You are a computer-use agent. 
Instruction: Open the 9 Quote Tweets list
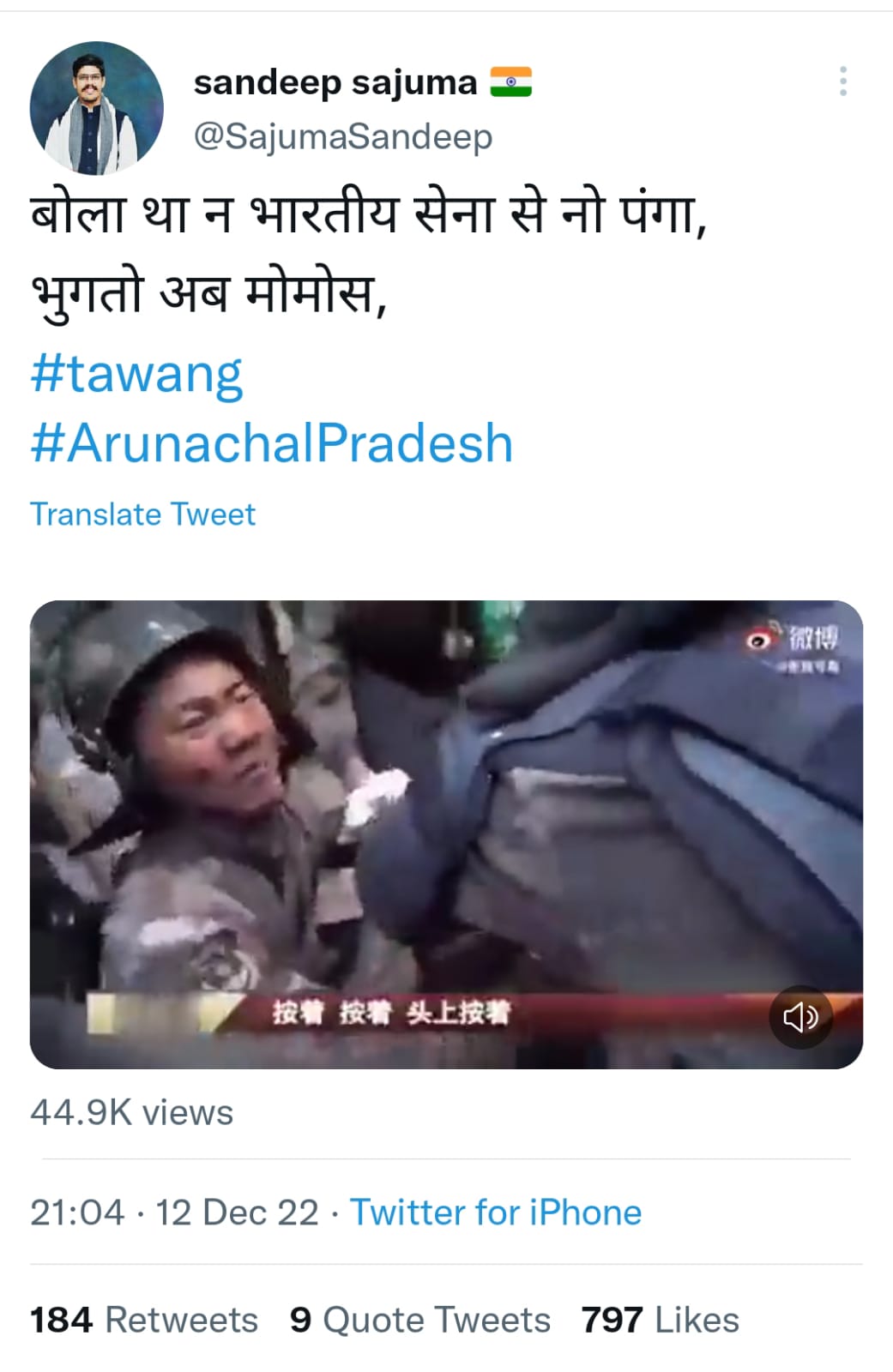tap(420, 1320)
